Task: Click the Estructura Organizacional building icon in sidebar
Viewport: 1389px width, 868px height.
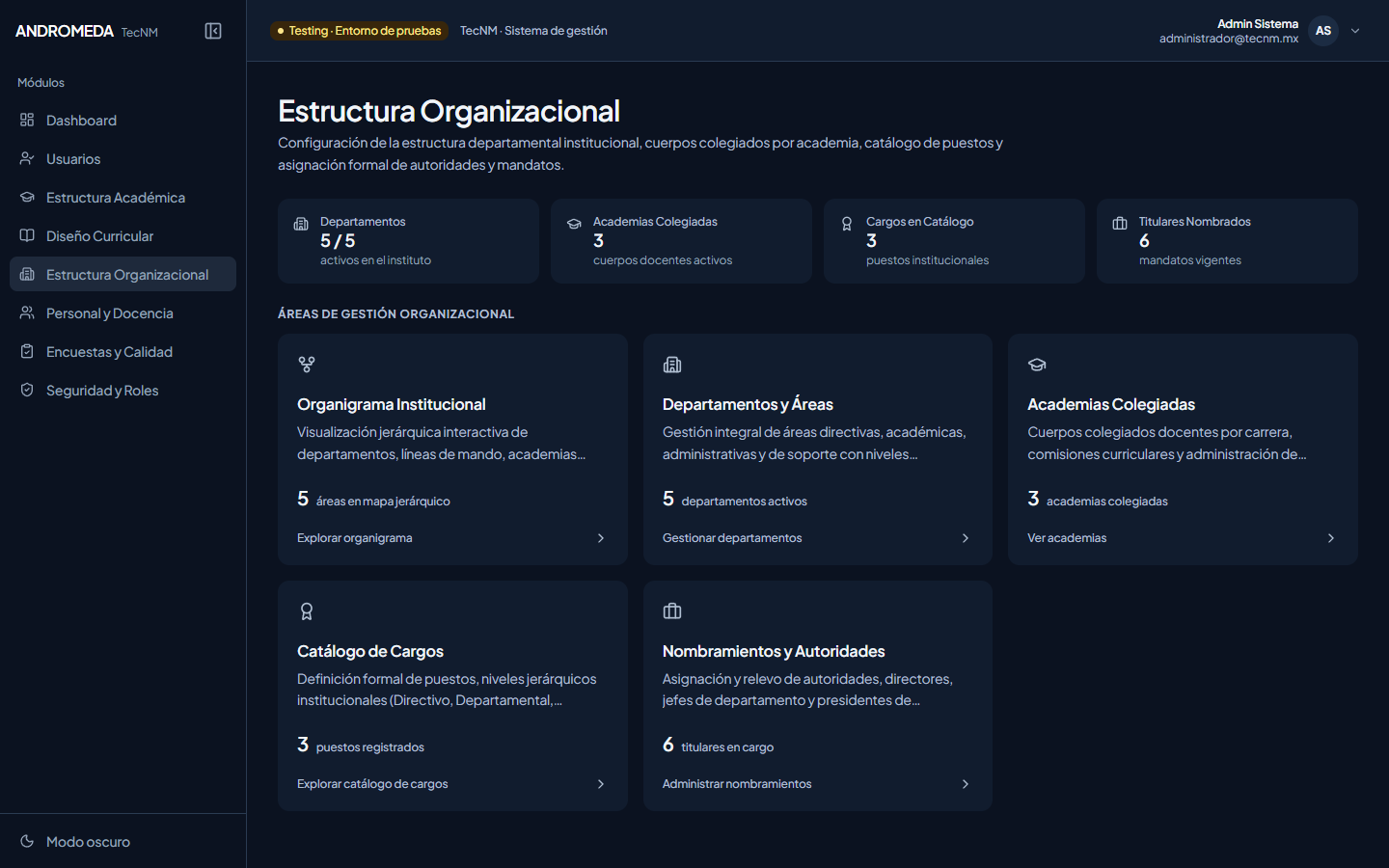Action: pyautogui.click(x=27, y=274)
